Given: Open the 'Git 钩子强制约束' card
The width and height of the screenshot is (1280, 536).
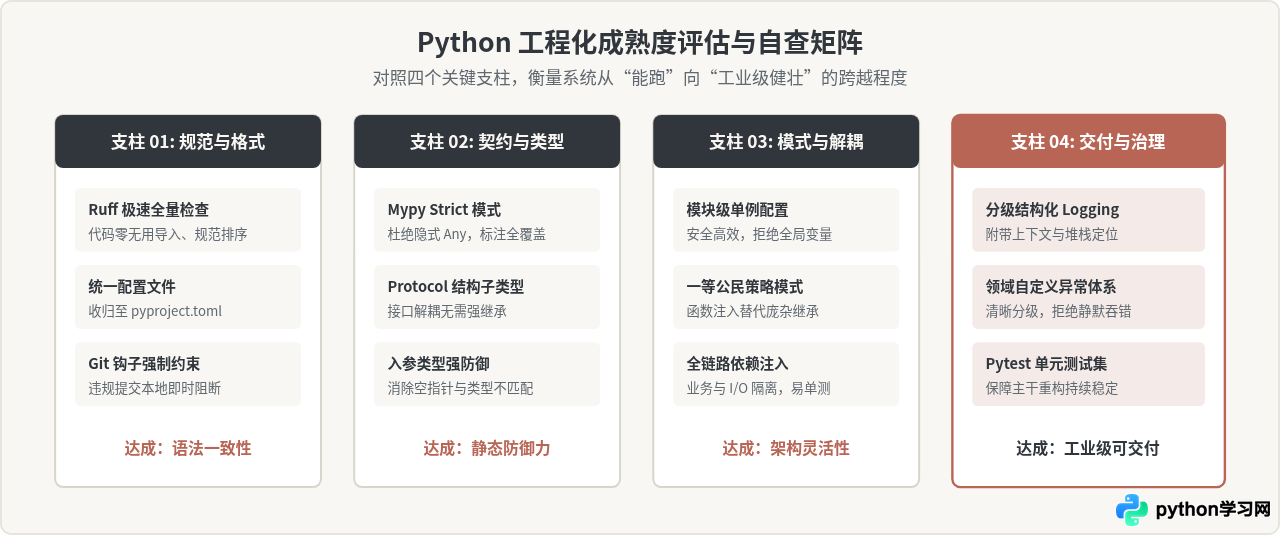Looking at the screenshot, I should [x=188, y=374].
